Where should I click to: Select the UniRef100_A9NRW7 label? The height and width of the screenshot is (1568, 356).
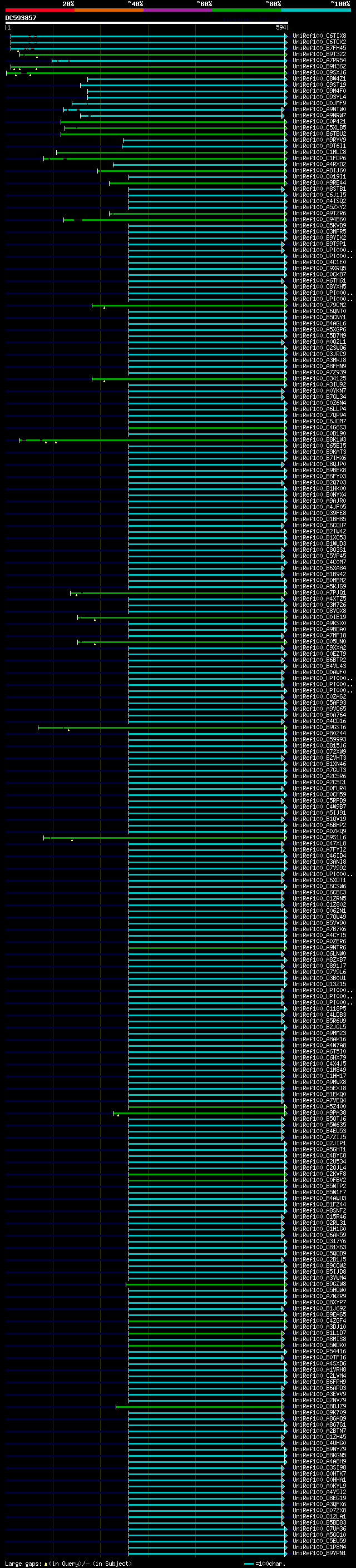point(319,116)
